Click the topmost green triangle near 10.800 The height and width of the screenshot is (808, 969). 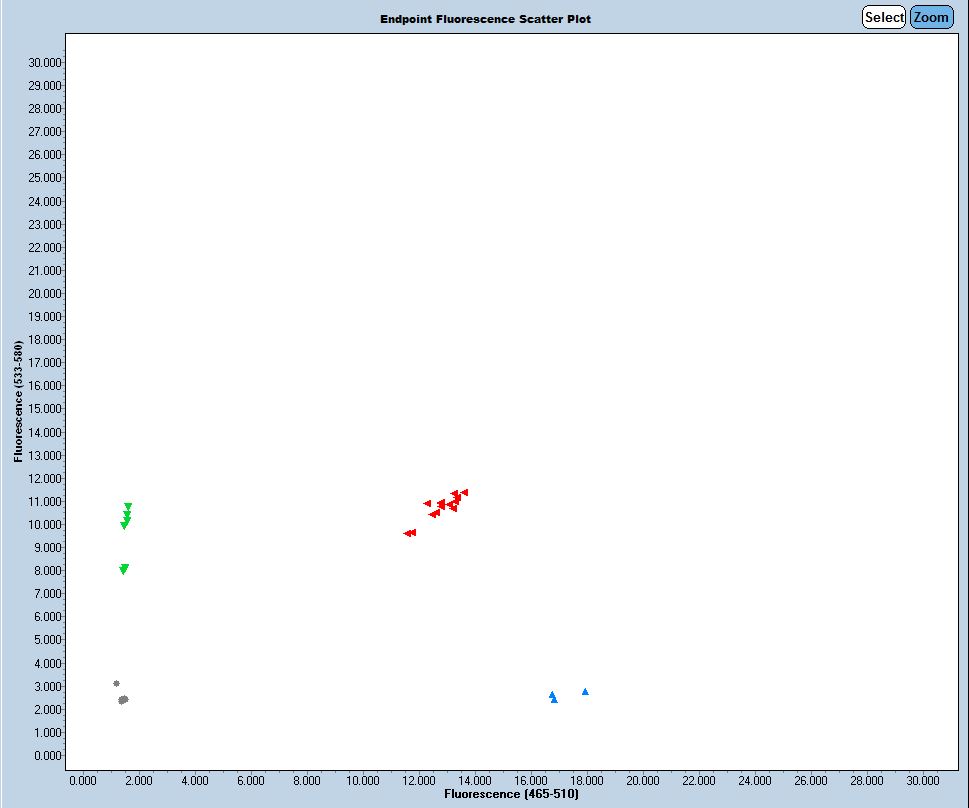tap(128, 506)
